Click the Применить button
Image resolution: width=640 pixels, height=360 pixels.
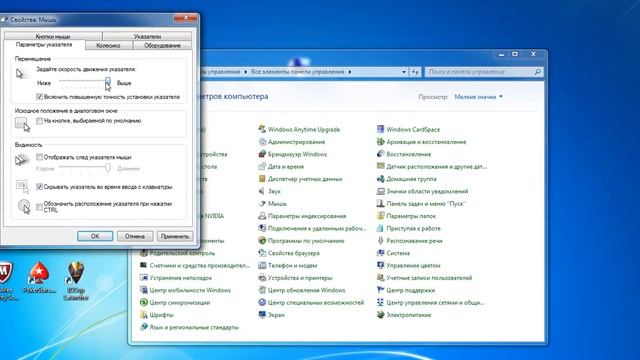175,236
